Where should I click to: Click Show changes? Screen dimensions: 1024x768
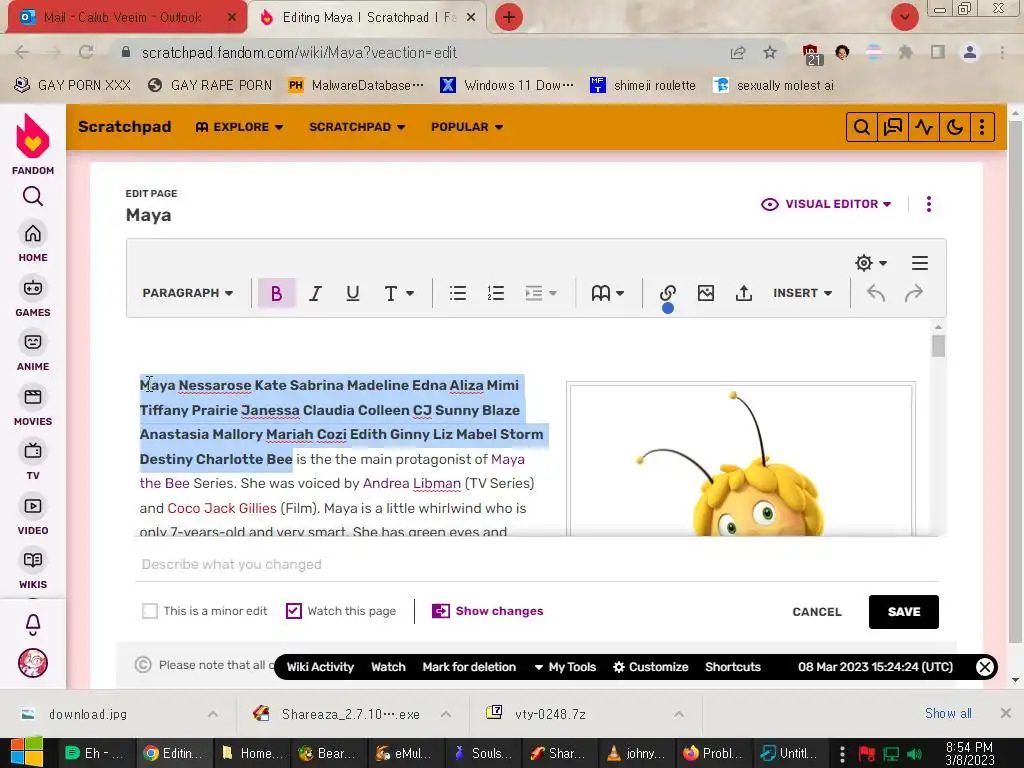487,611
